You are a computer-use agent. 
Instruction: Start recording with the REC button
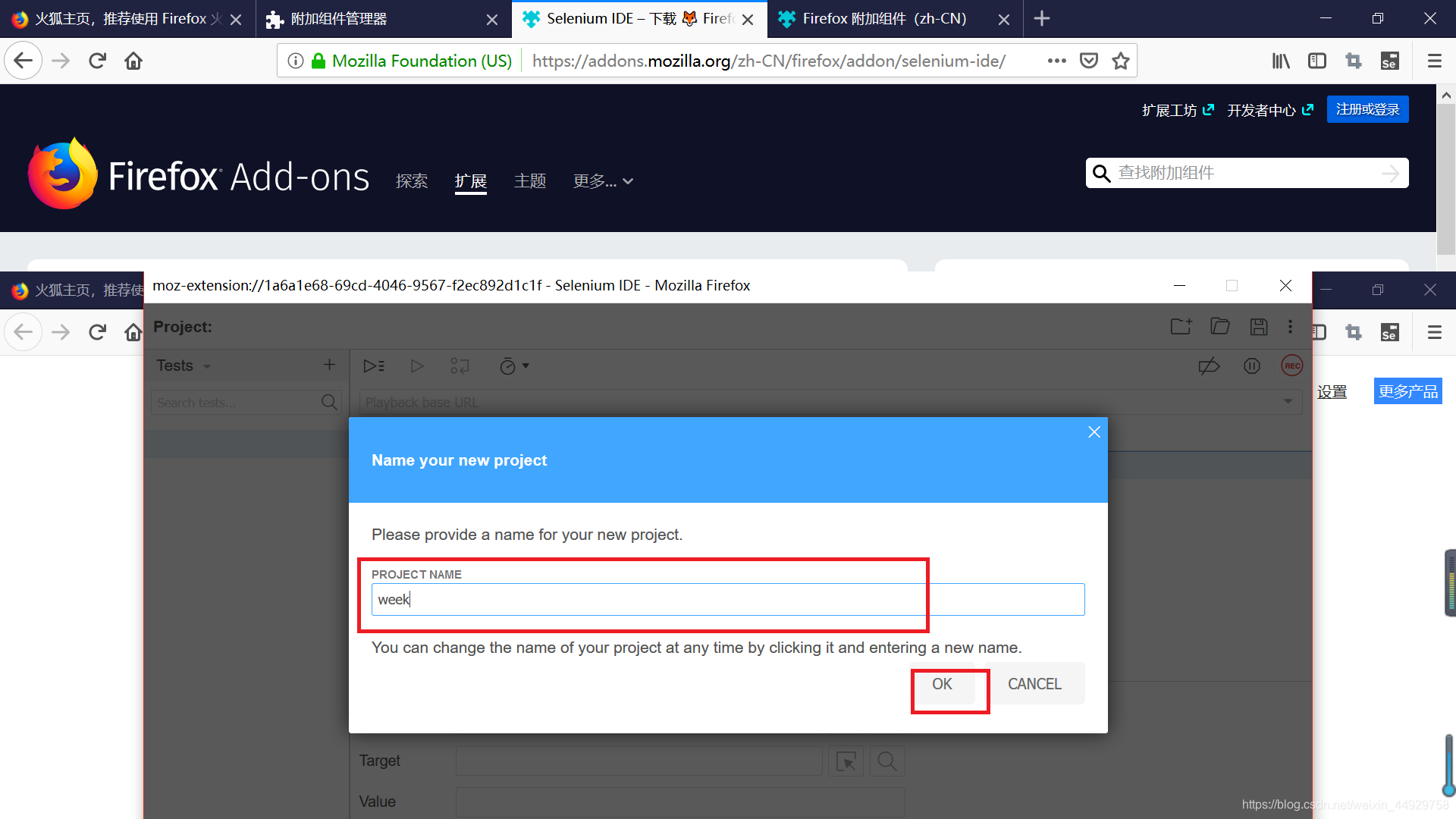click(1292, 366)
